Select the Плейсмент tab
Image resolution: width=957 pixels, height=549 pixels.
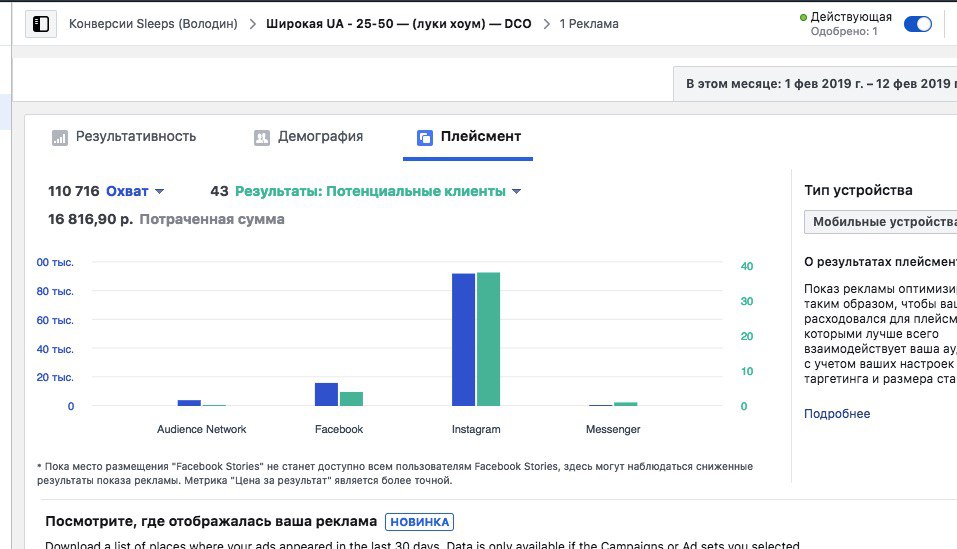[468, 138]
